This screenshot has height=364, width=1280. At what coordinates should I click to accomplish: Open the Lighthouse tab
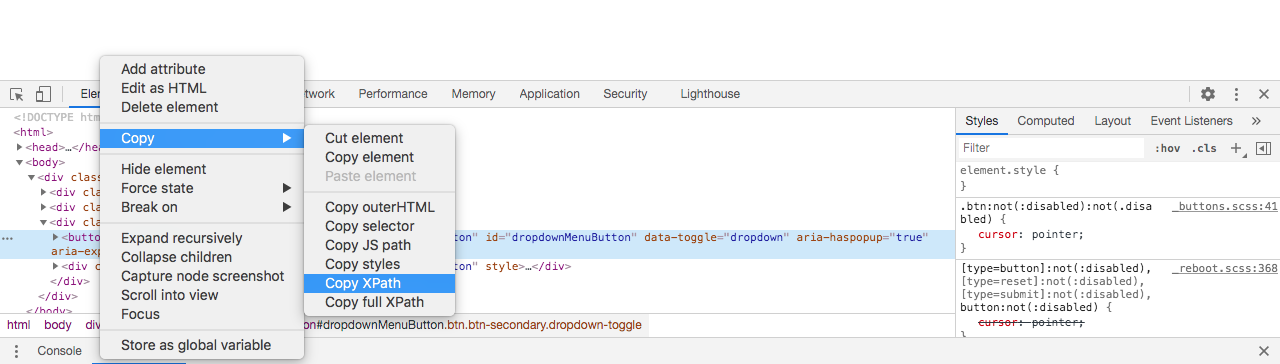coord(710,94)
